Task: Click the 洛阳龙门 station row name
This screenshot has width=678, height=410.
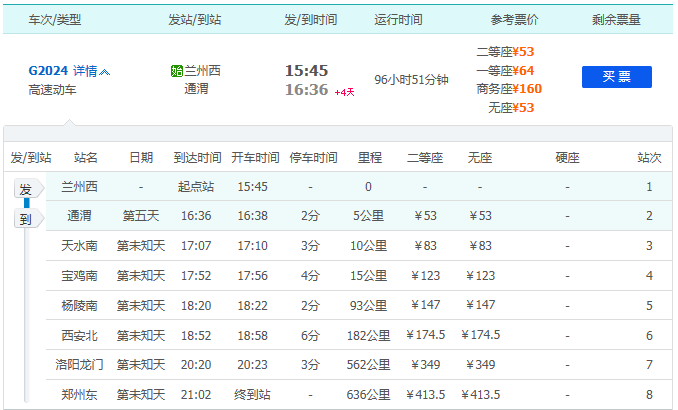Action: click(79, 365)
